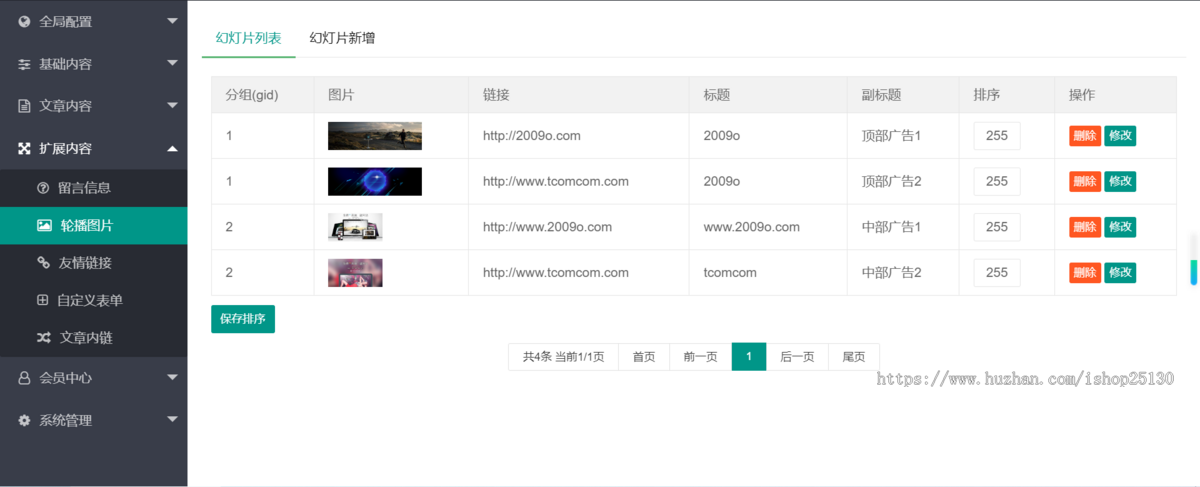Click the globe icon beside 全局配置
Viewport: 1200px width, 487px height.
point(24,21)
